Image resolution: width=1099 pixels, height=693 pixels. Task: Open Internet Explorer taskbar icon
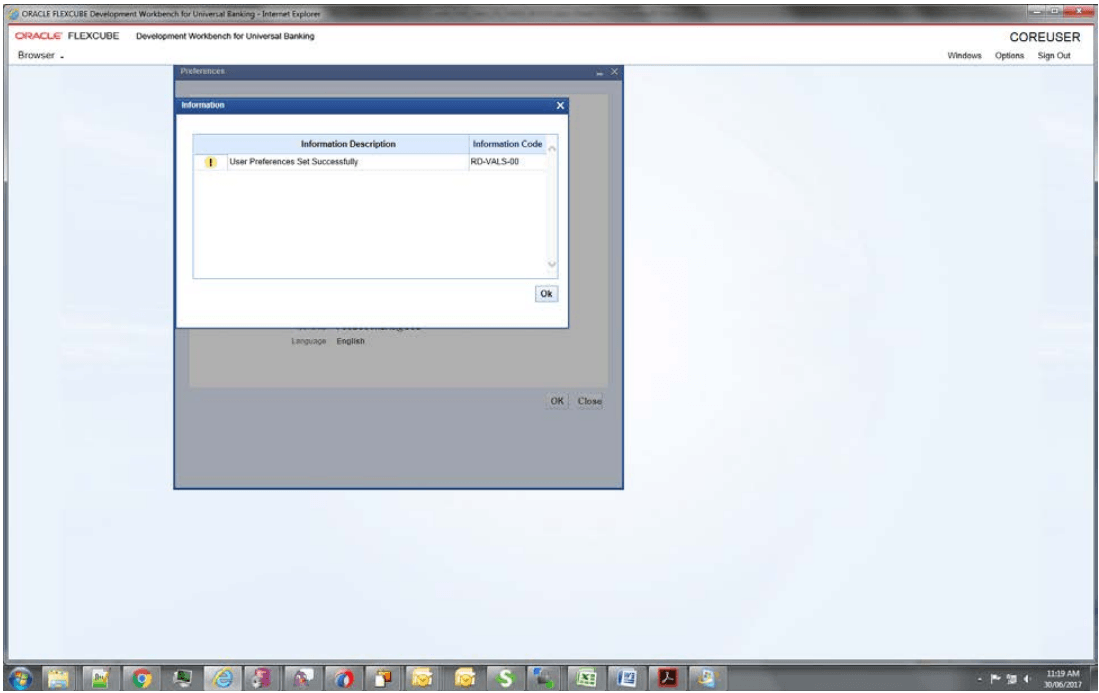point(223,678)
